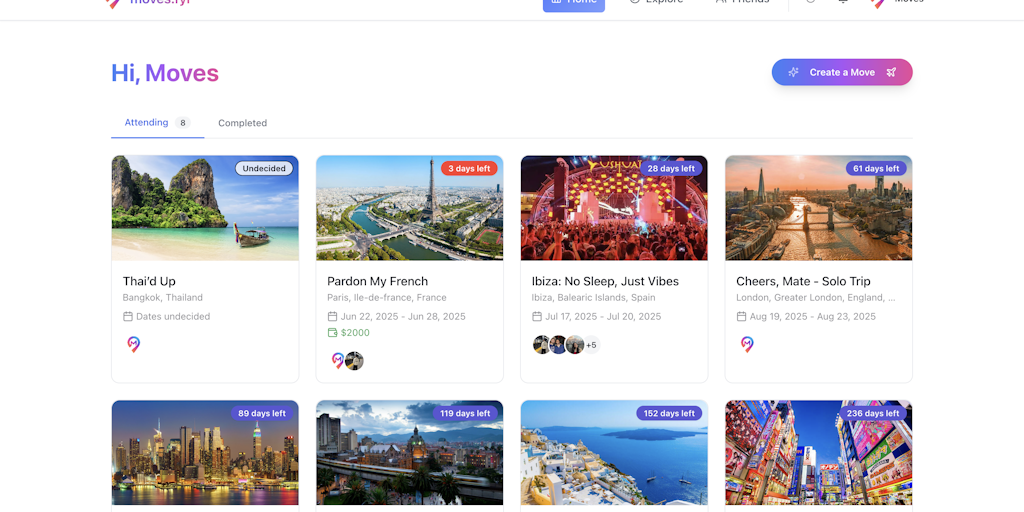
Task: Switch to the Attending tab
Action: (157, 123)
